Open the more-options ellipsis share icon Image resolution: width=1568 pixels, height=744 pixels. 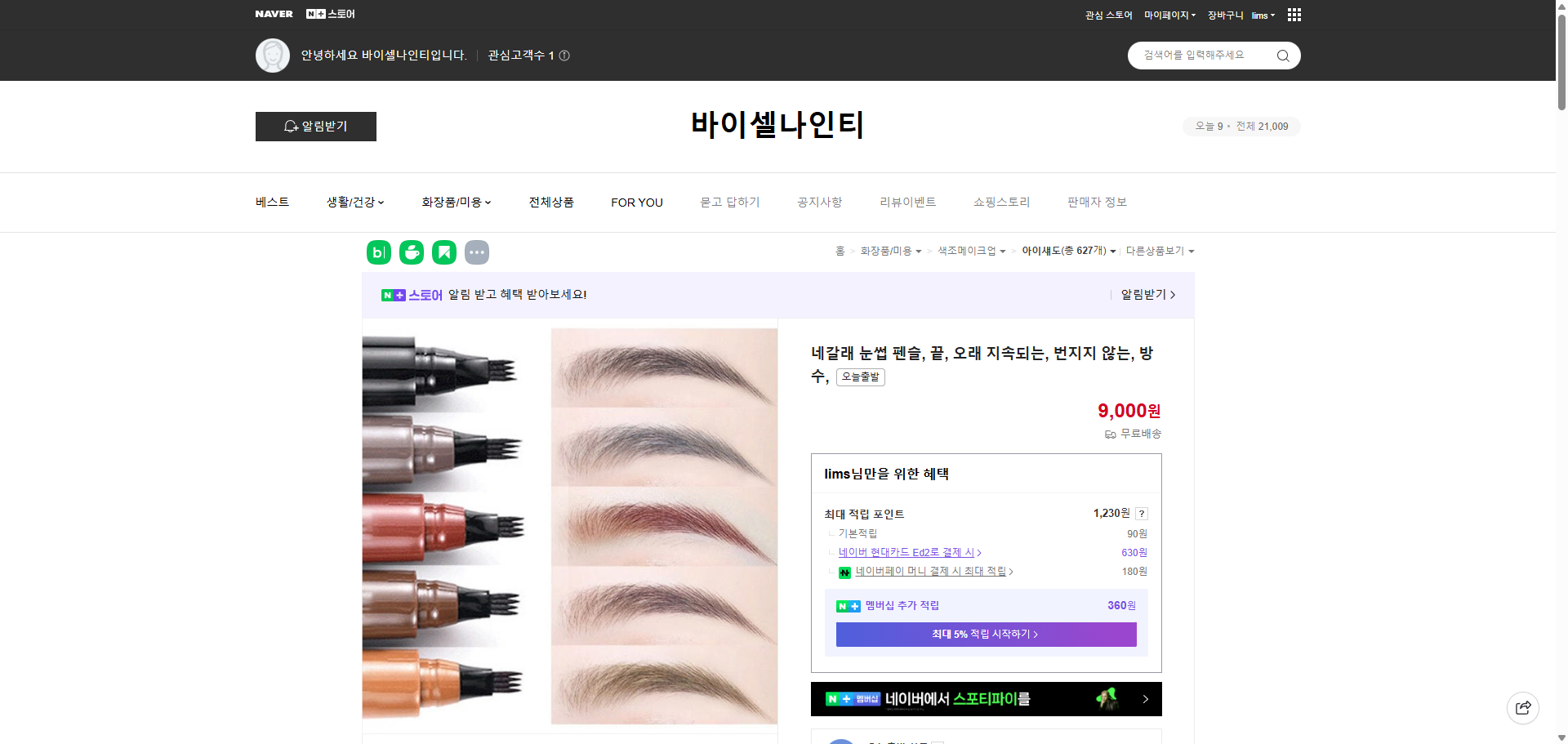coord(477,252)
